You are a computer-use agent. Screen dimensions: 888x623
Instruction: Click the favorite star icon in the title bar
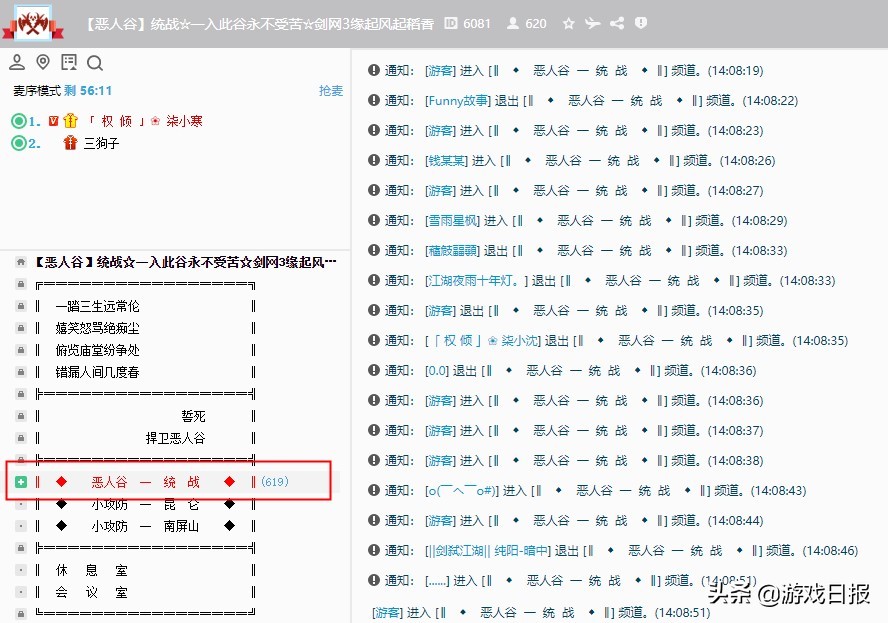pyautogui.click(x=569, y=23)
